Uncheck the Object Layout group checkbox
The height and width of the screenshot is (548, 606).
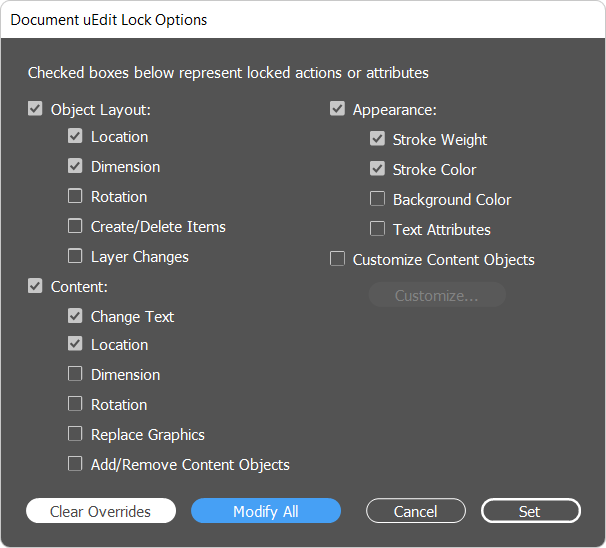(x=35, y=109)
